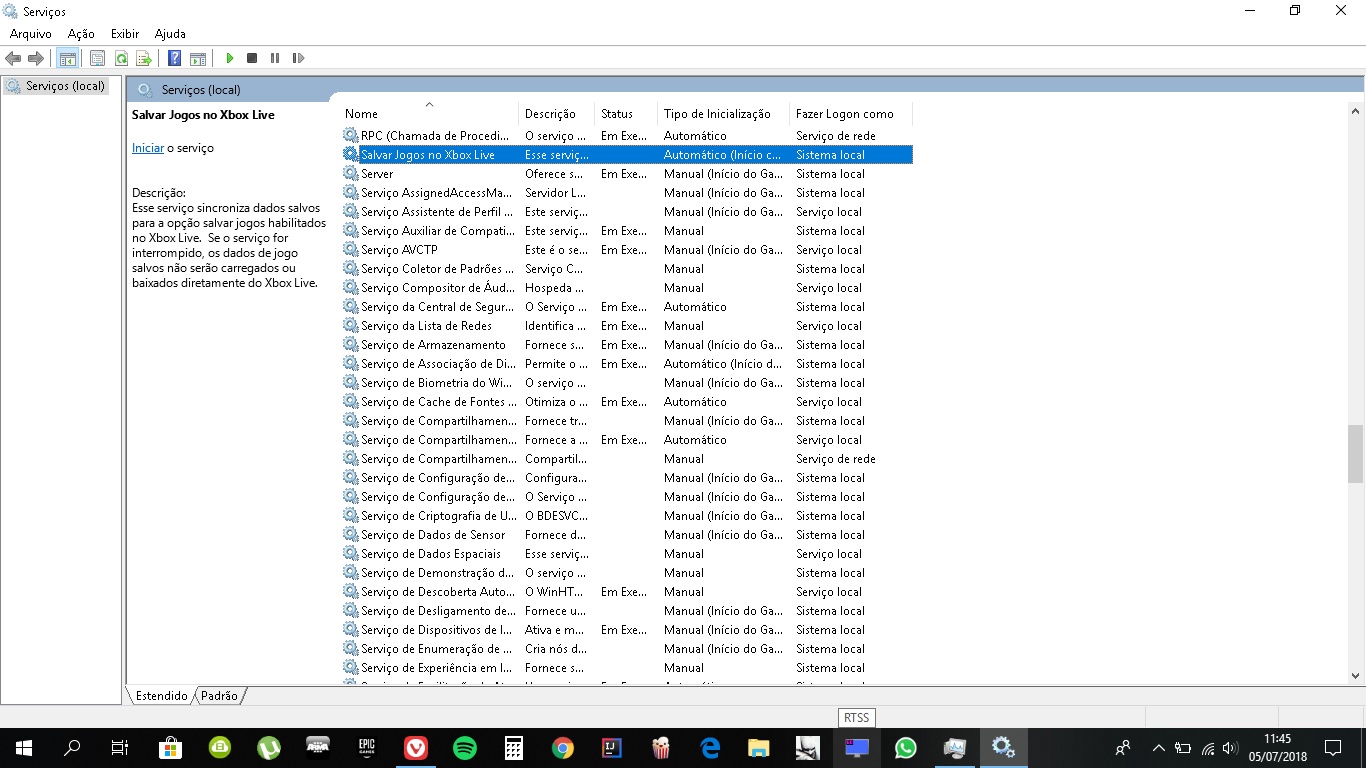
Task: Toggle the Show/Hide Action Pane icon
Action: (198, 59)
